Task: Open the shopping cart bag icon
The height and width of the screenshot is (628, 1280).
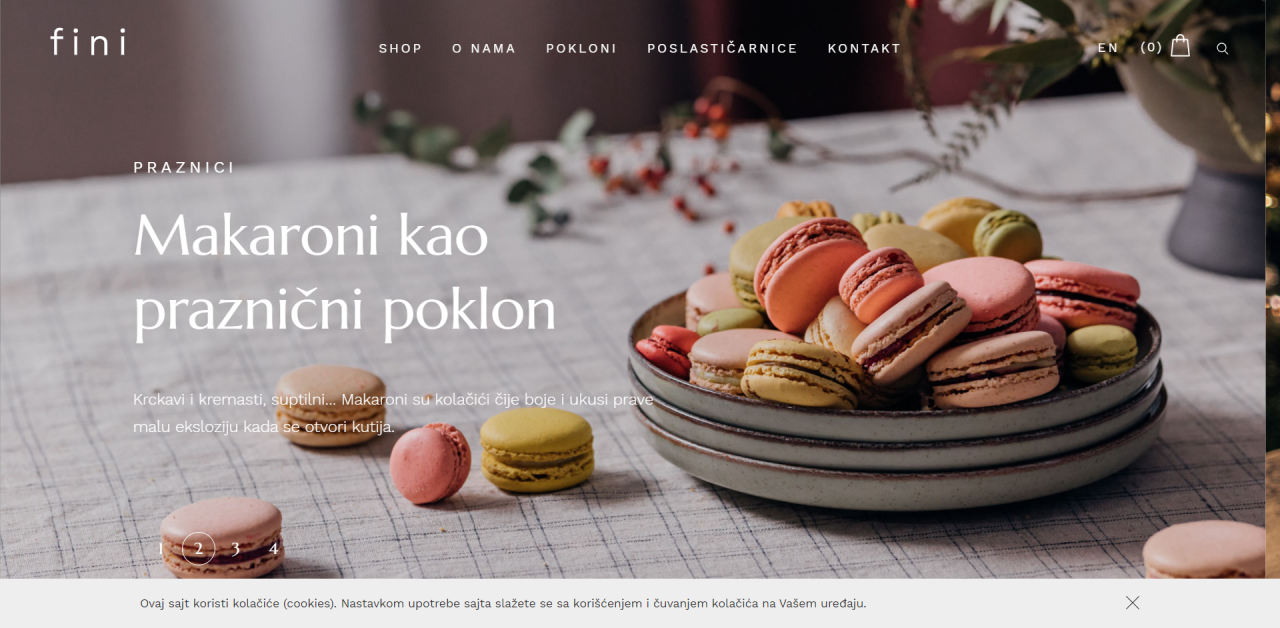Action: (1180, 46)
